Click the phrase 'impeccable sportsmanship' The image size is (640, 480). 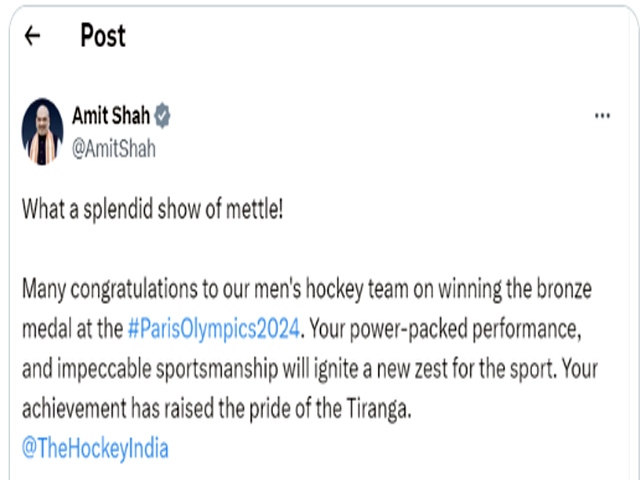click(x=167, y=369)
